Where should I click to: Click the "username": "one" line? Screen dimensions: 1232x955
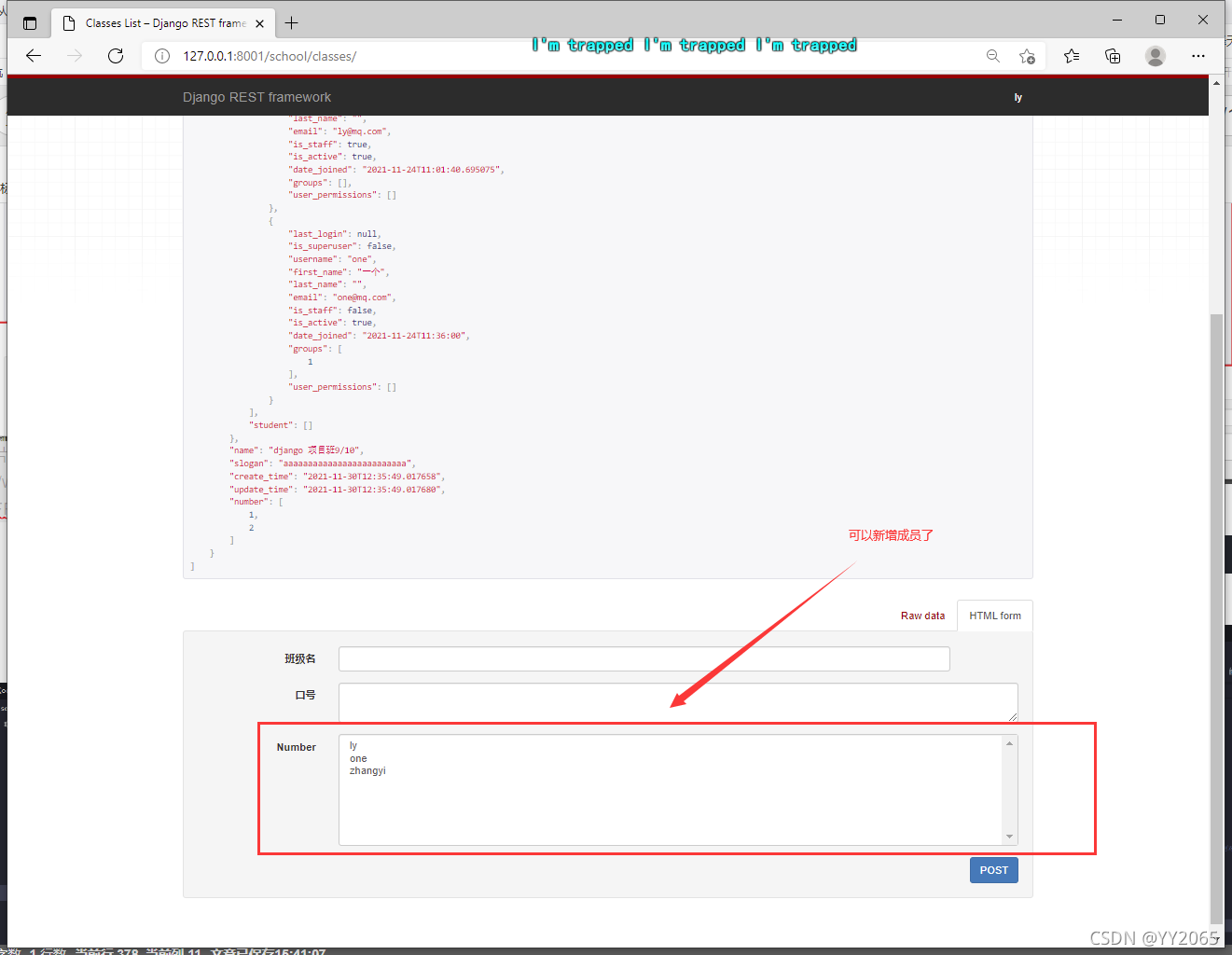[332, 259]
